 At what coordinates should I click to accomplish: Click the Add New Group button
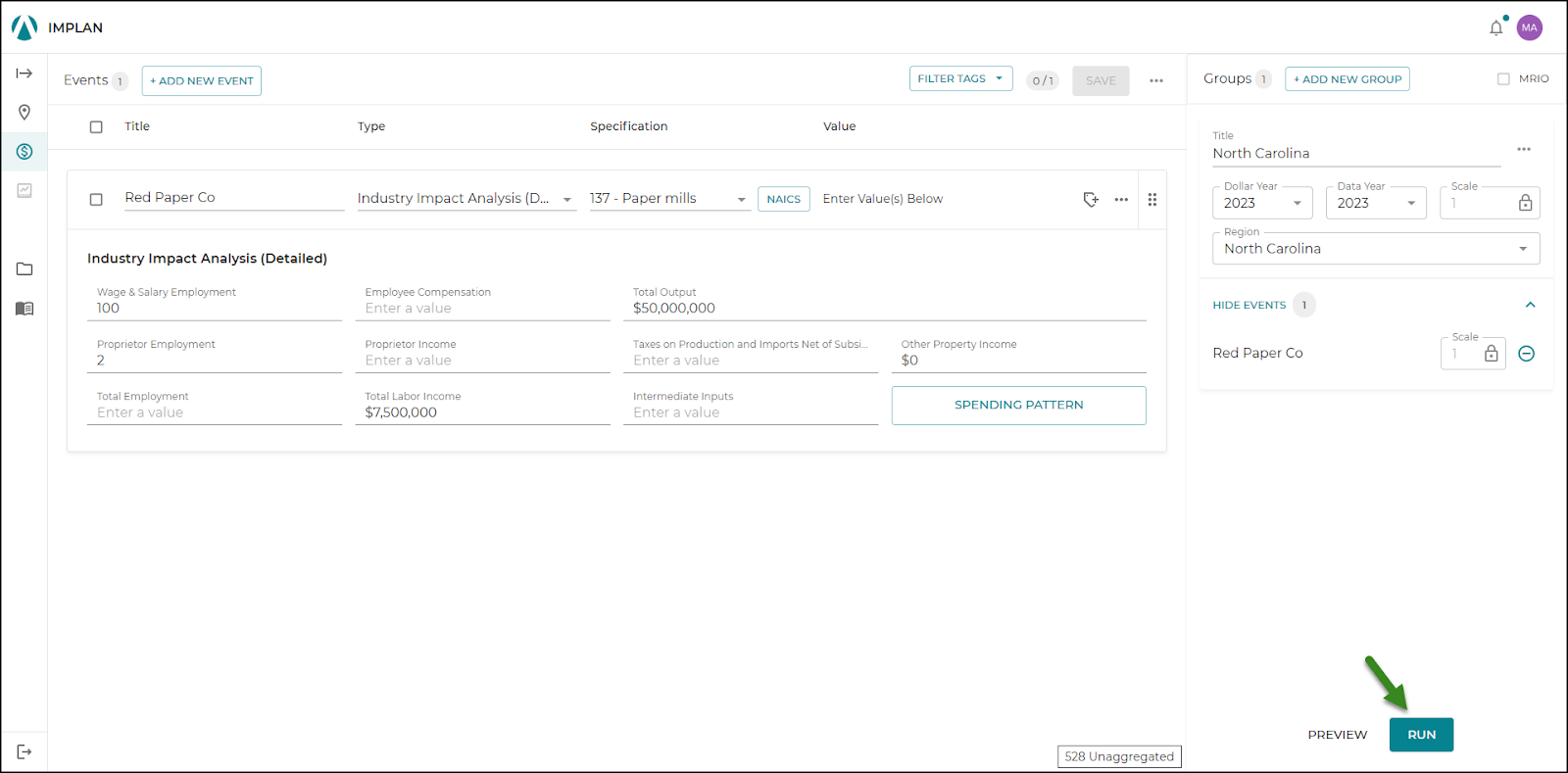click(1347, 78)
